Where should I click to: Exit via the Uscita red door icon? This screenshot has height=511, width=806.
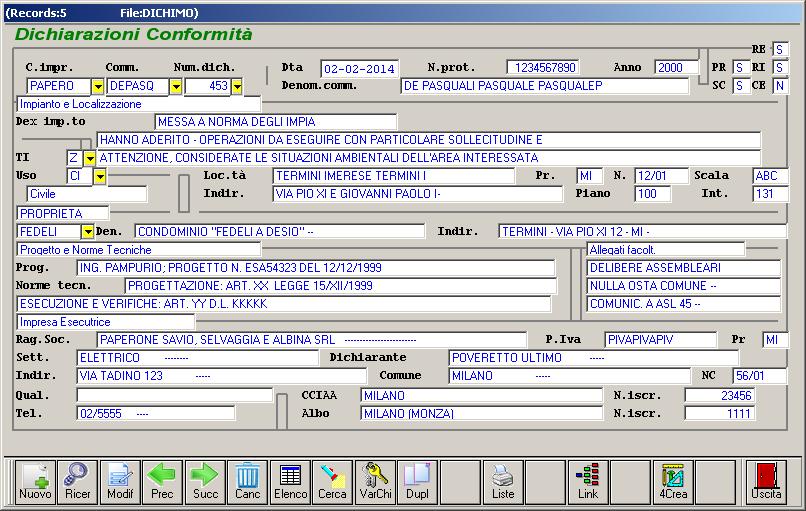[x=766, y=481]
